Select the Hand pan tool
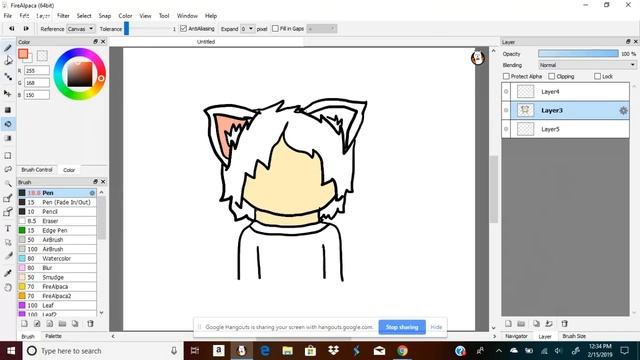 (8, 287)
